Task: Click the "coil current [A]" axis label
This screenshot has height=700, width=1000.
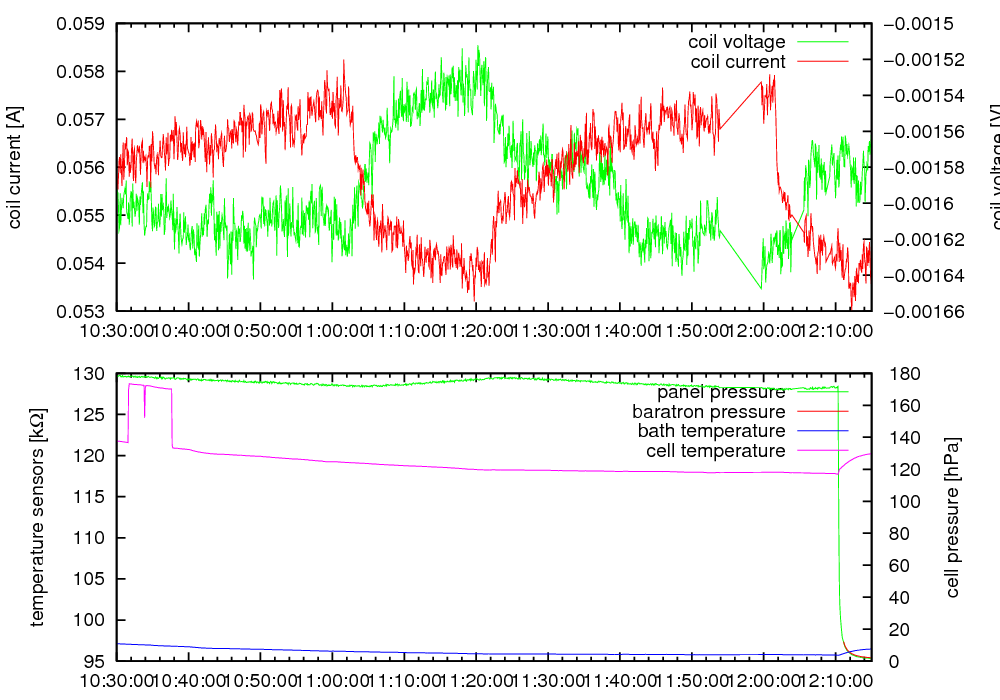Action: [15, 167]
